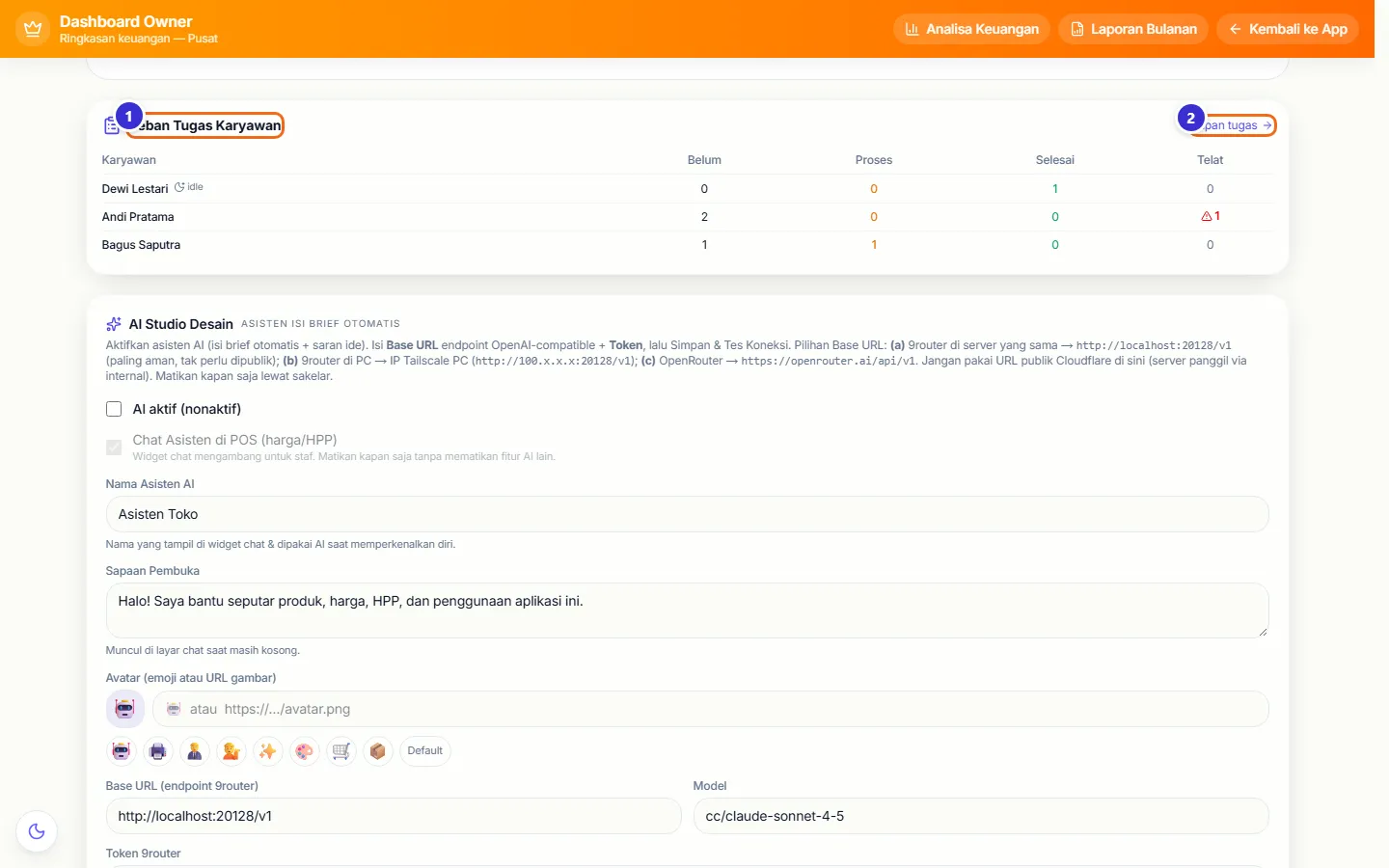
Task: Click Bagus Saputra's orange Proses count
Action: [874, 245]
